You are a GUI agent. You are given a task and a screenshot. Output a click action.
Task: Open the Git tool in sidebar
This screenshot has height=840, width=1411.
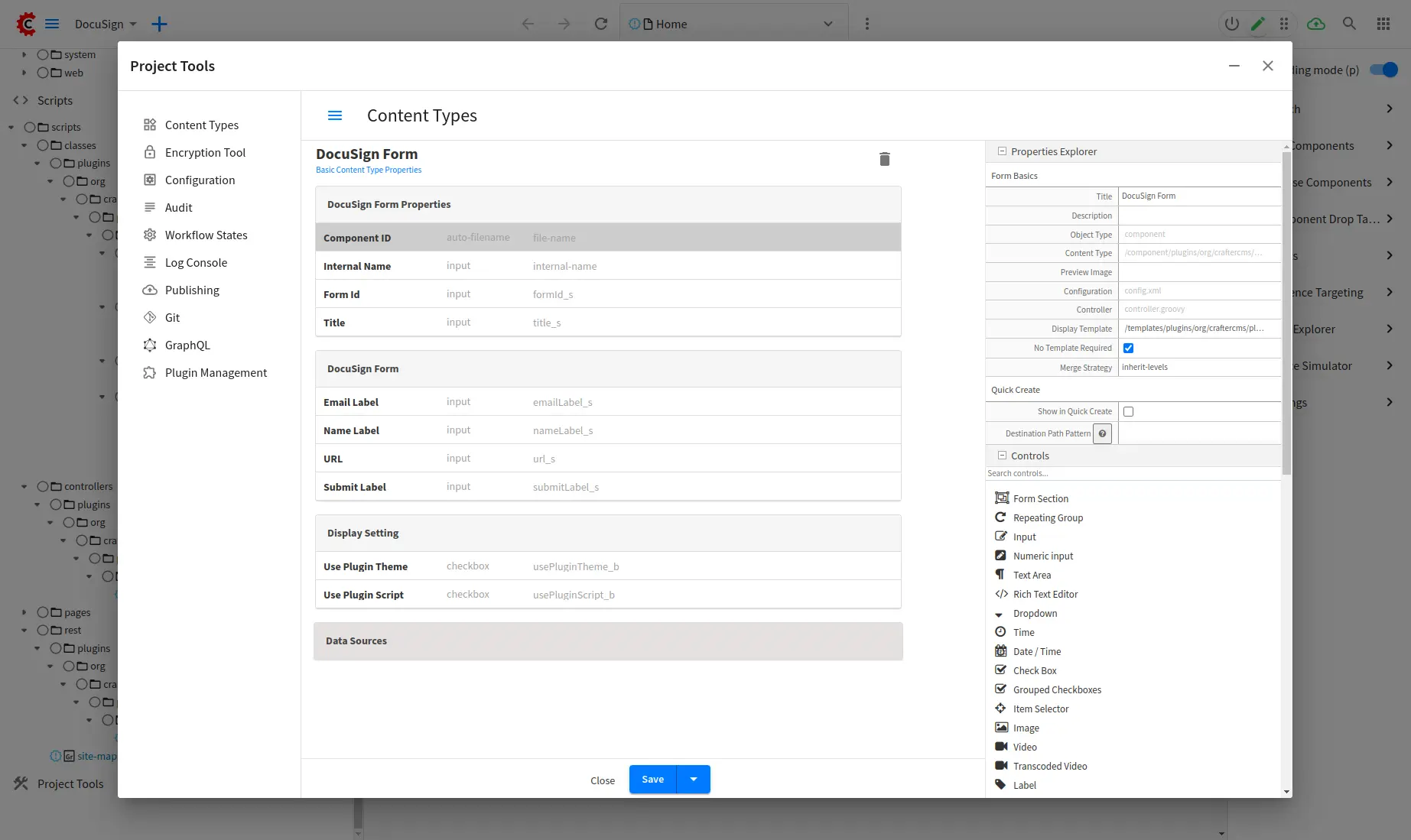pyautogui.click(x=172, y=317)
